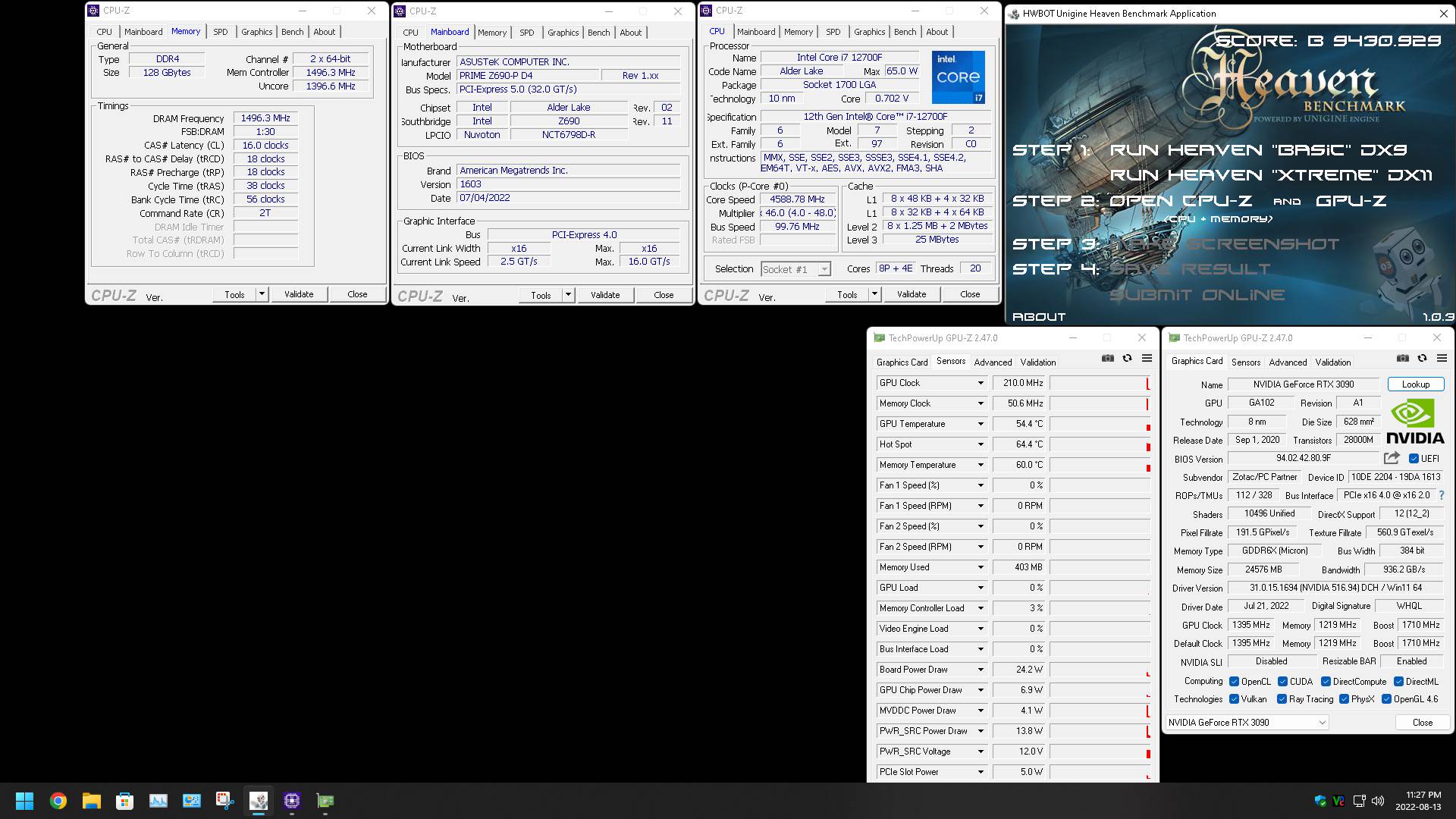Click Snipping Tool taskbar icon
Image resolution: width=1456 pixels, height=819 pixels.
click(x=225, y=801)
